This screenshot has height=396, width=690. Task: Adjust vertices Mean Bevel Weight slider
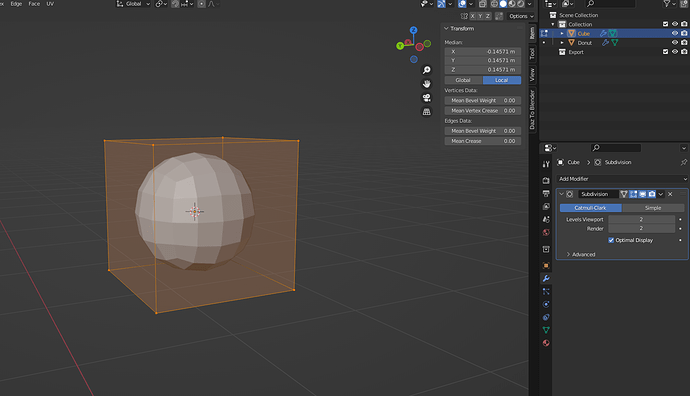pyautogui.click(x=483, y=100)
